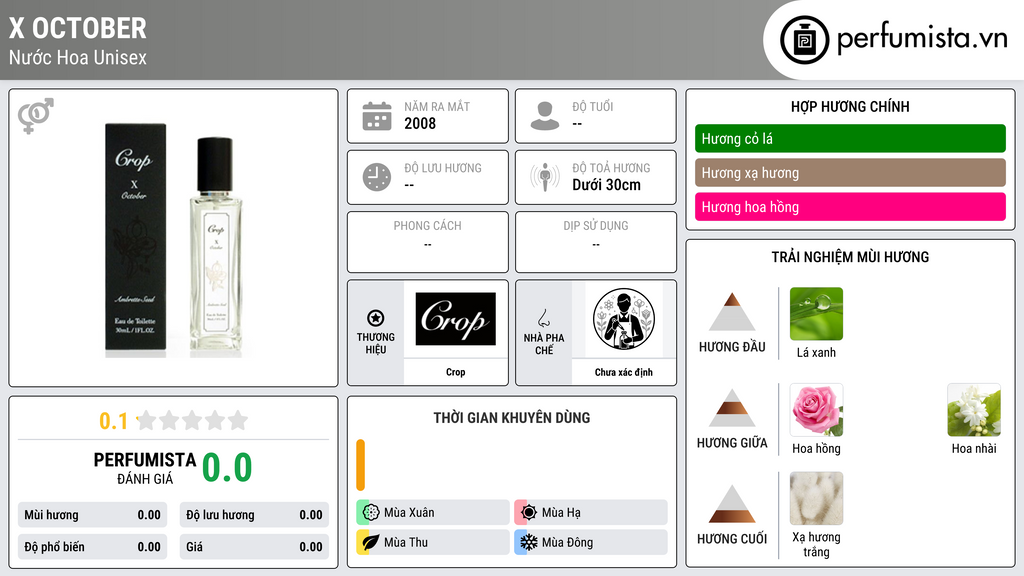Click the Mùa Đông season label
This screenshot has height=576, width=1024.
(x=567, y=542)
